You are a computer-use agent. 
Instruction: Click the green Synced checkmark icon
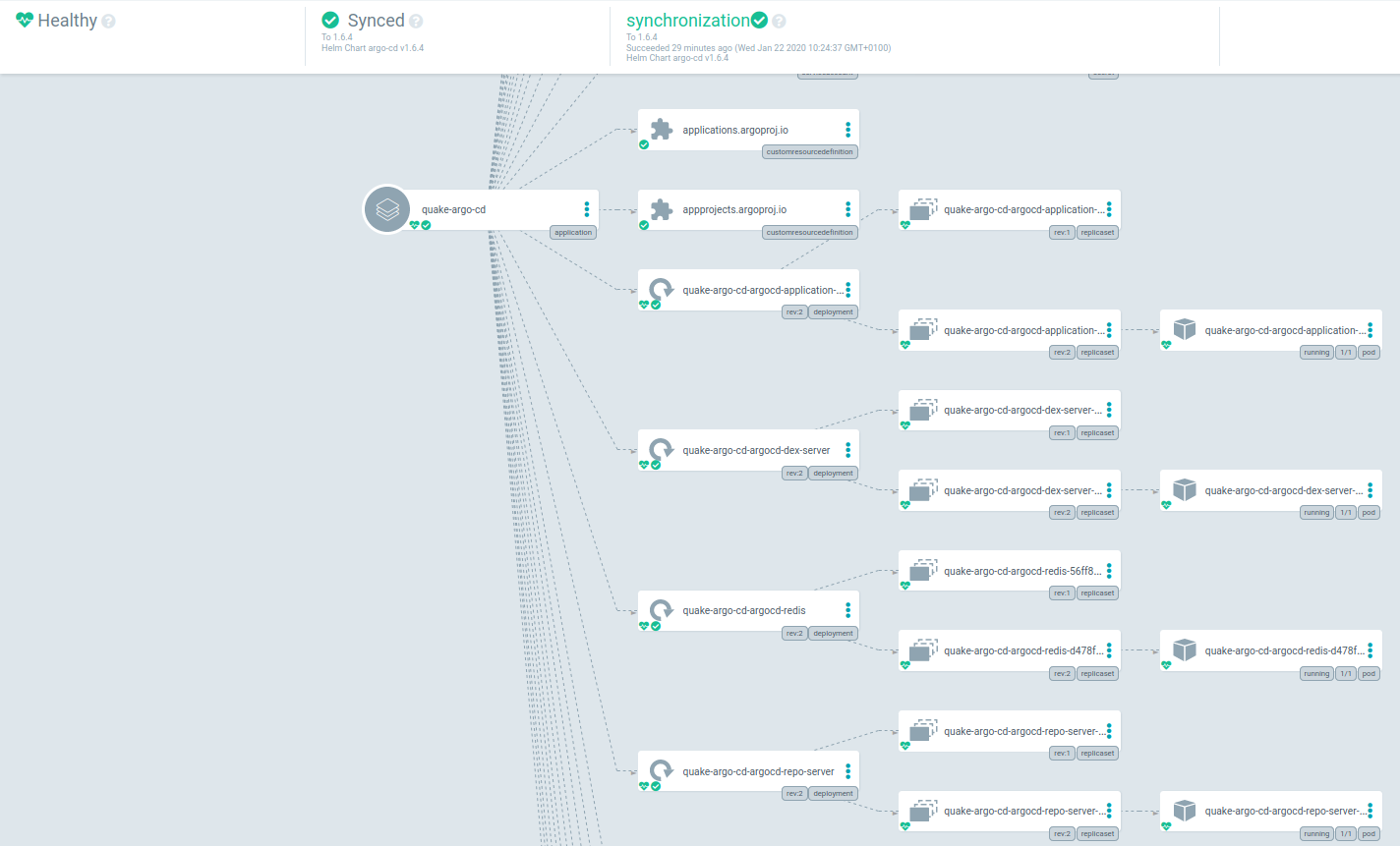(330, 21)
